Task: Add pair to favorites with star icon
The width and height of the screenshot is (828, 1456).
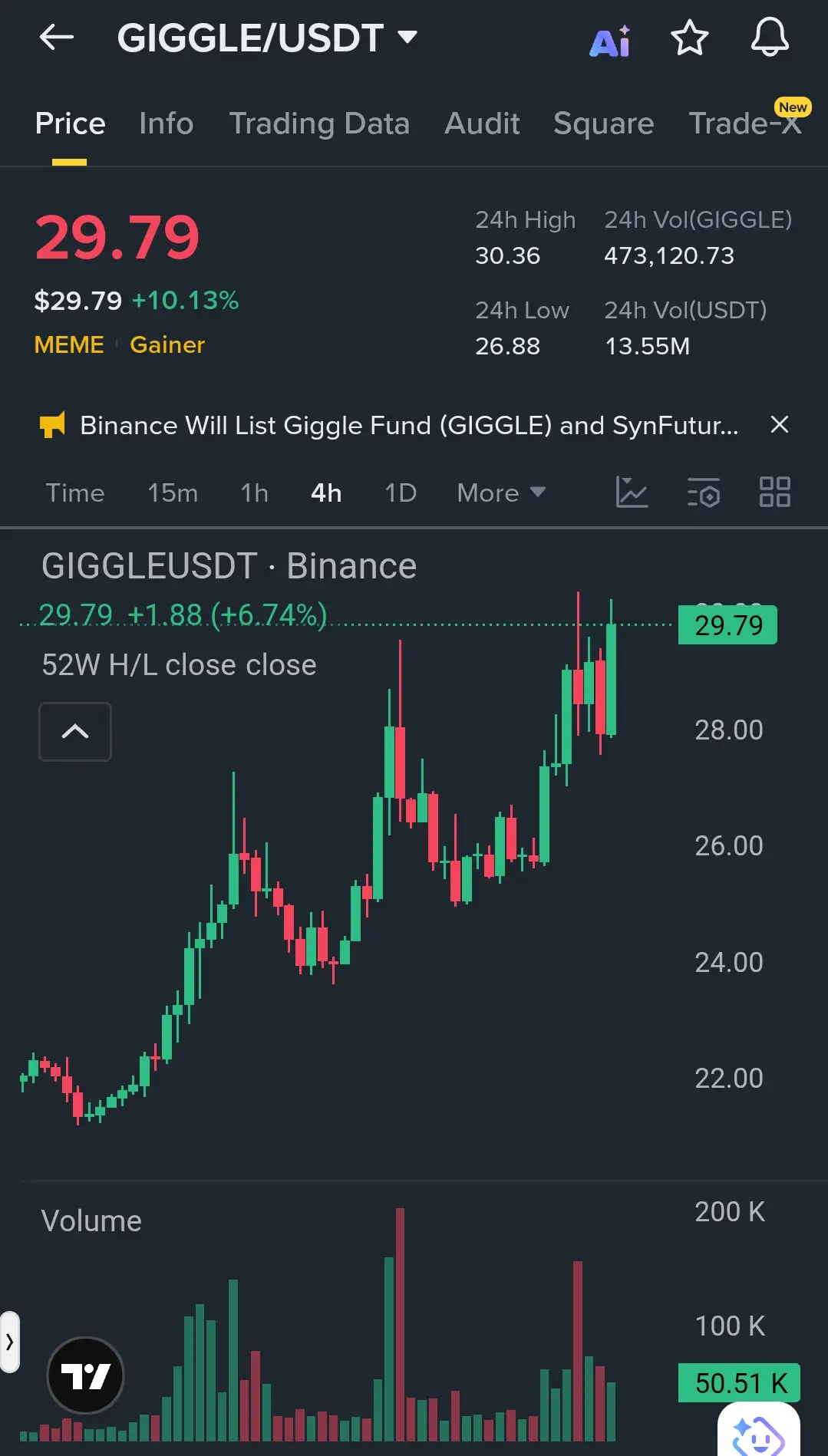Action: [x=689, y=38]
